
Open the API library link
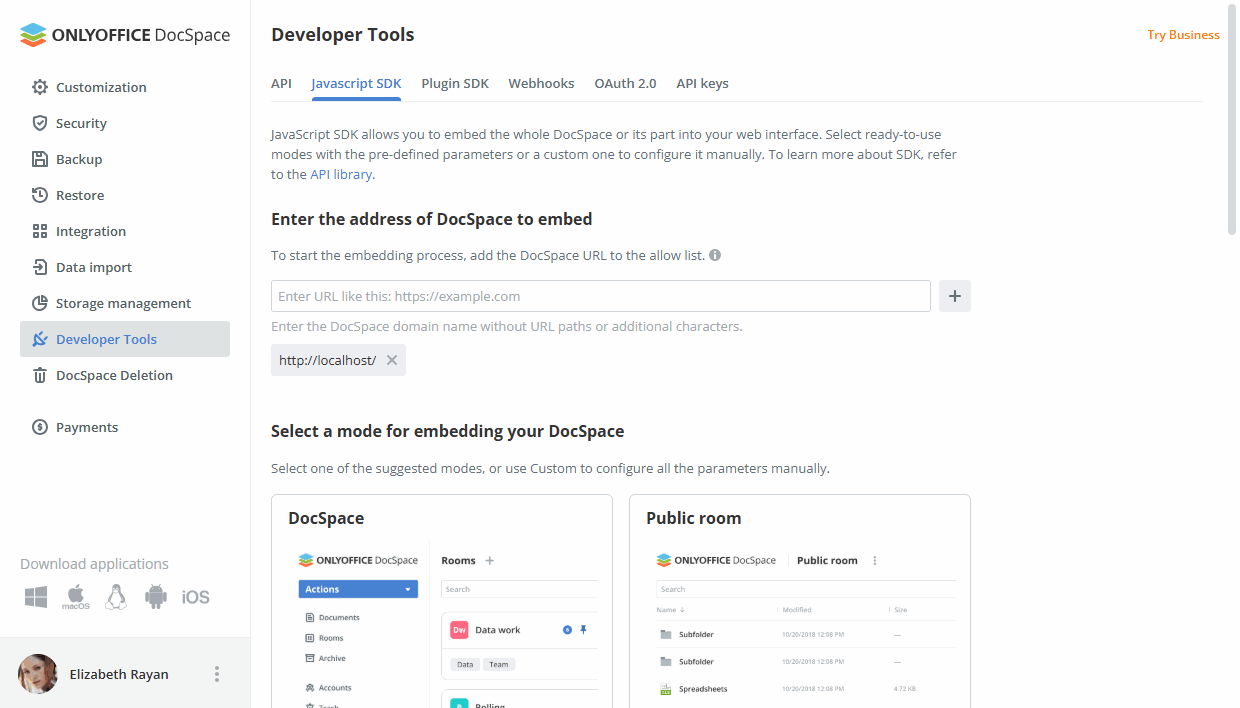341,174
